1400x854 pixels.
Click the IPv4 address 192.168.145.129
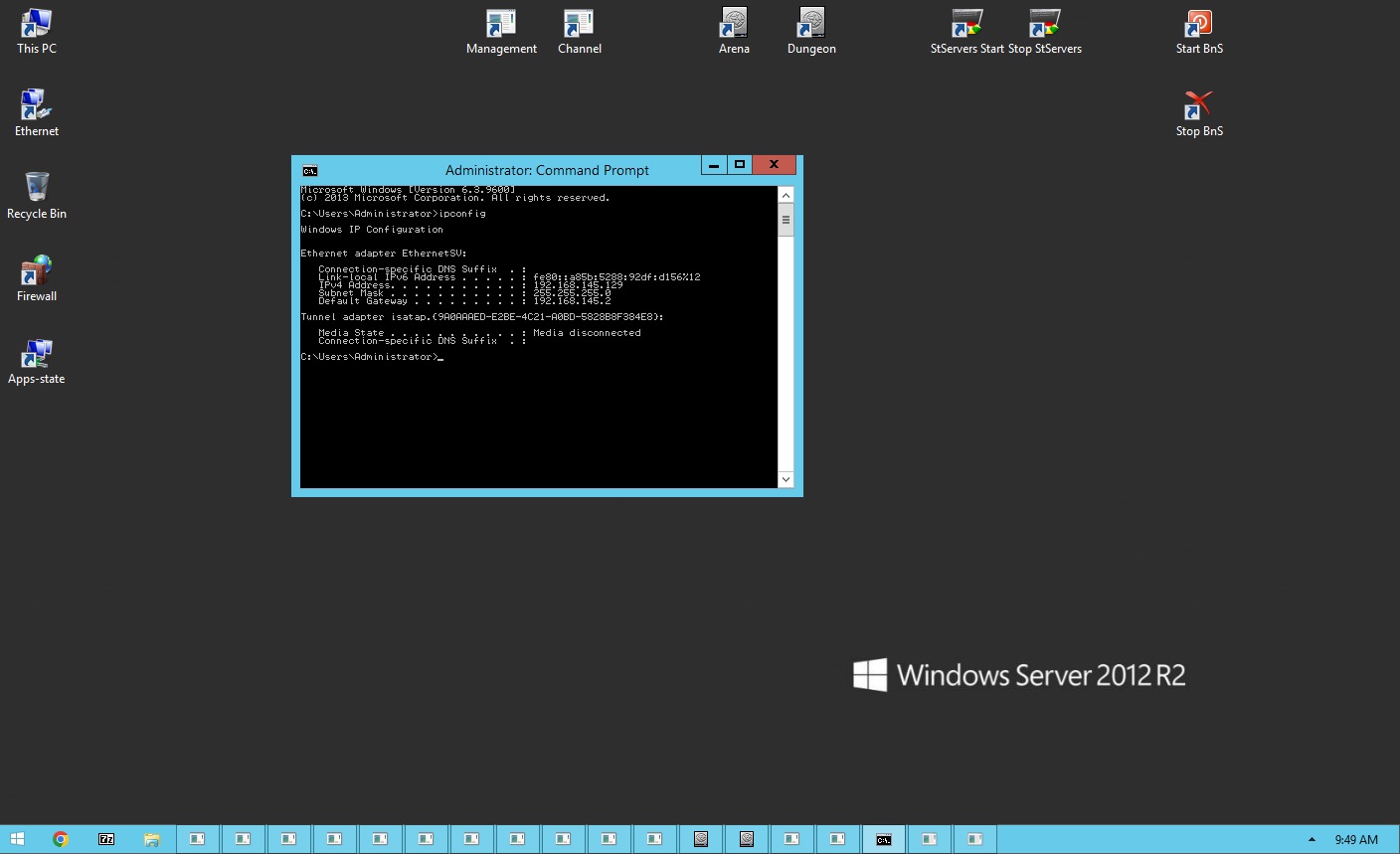click(x=578, y=285)
